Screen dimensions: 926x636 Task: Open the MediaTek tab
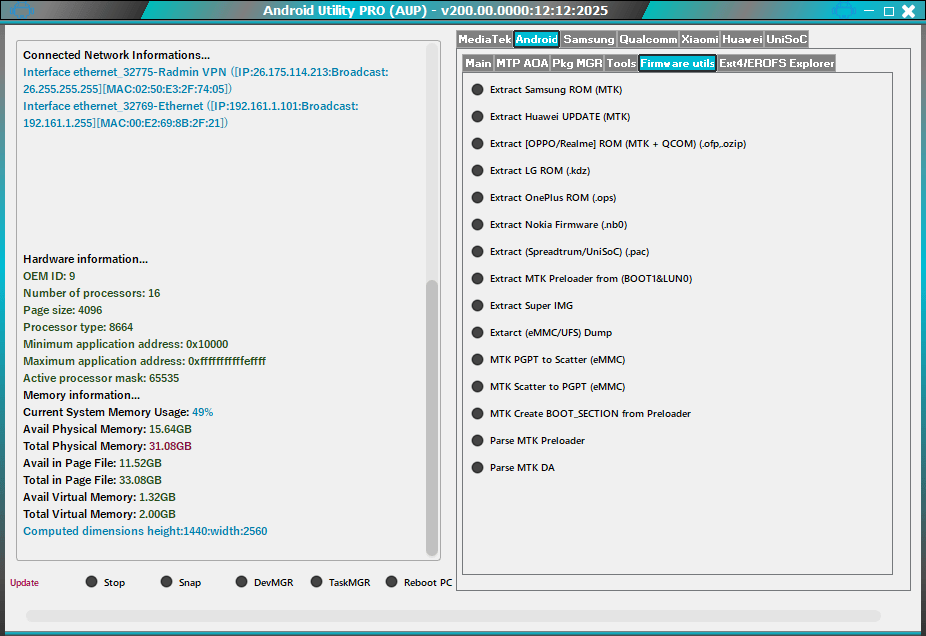click(x=485, y=39)
